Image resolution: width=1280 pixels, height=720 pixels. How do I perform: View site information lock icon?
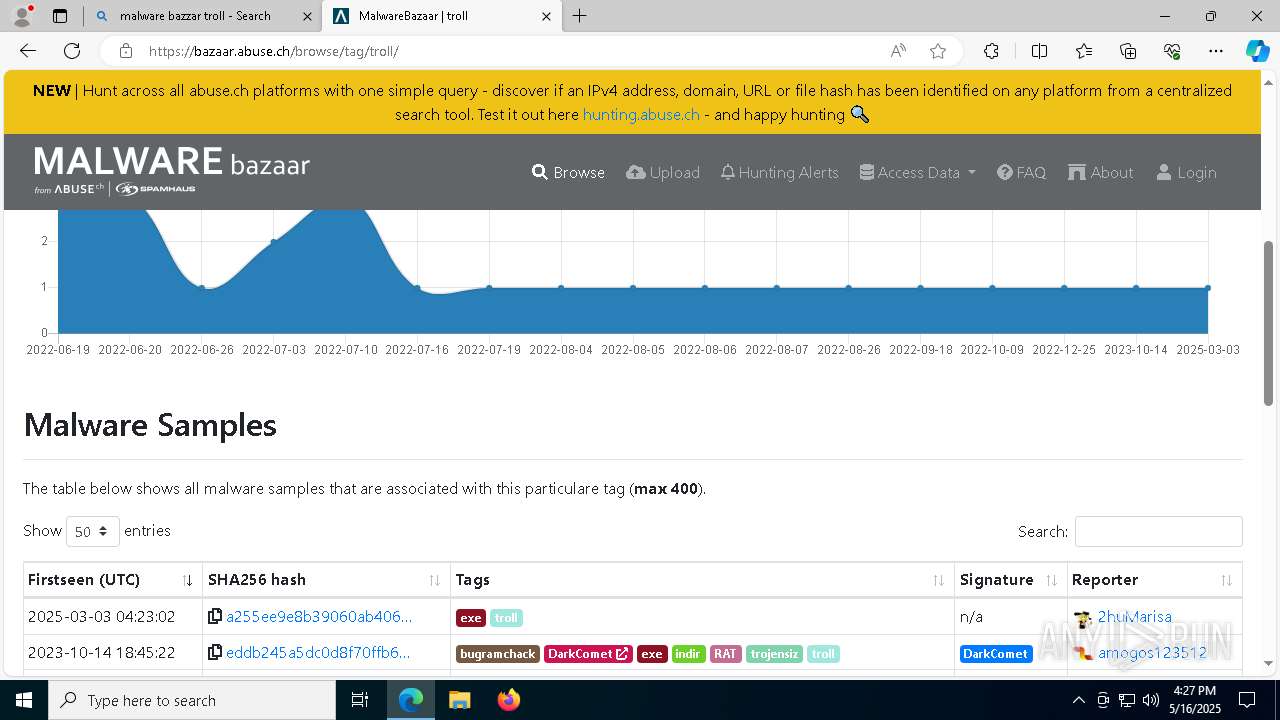[126, 51]
